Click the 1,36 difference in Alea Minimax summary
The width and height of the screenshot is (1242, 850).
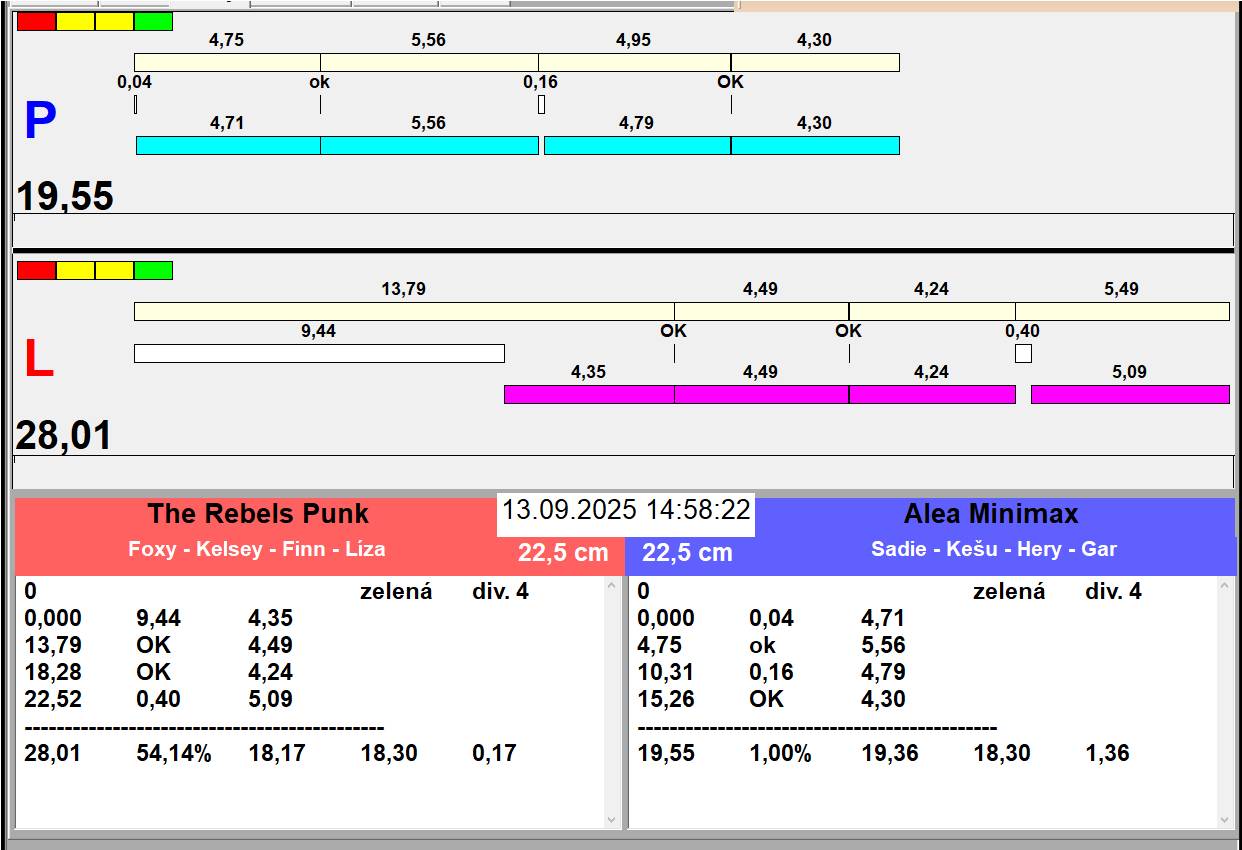coord(1107,754)
